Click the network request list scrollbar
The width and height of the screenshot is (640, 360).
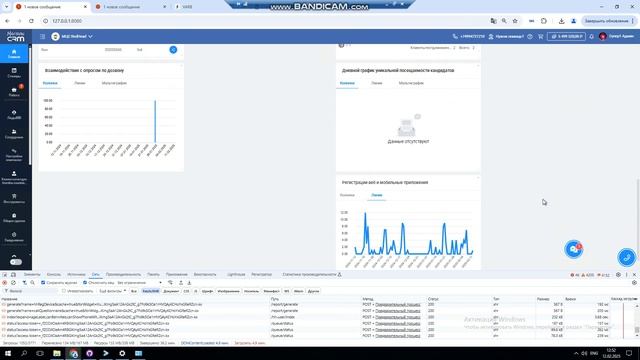coord(637,329)
